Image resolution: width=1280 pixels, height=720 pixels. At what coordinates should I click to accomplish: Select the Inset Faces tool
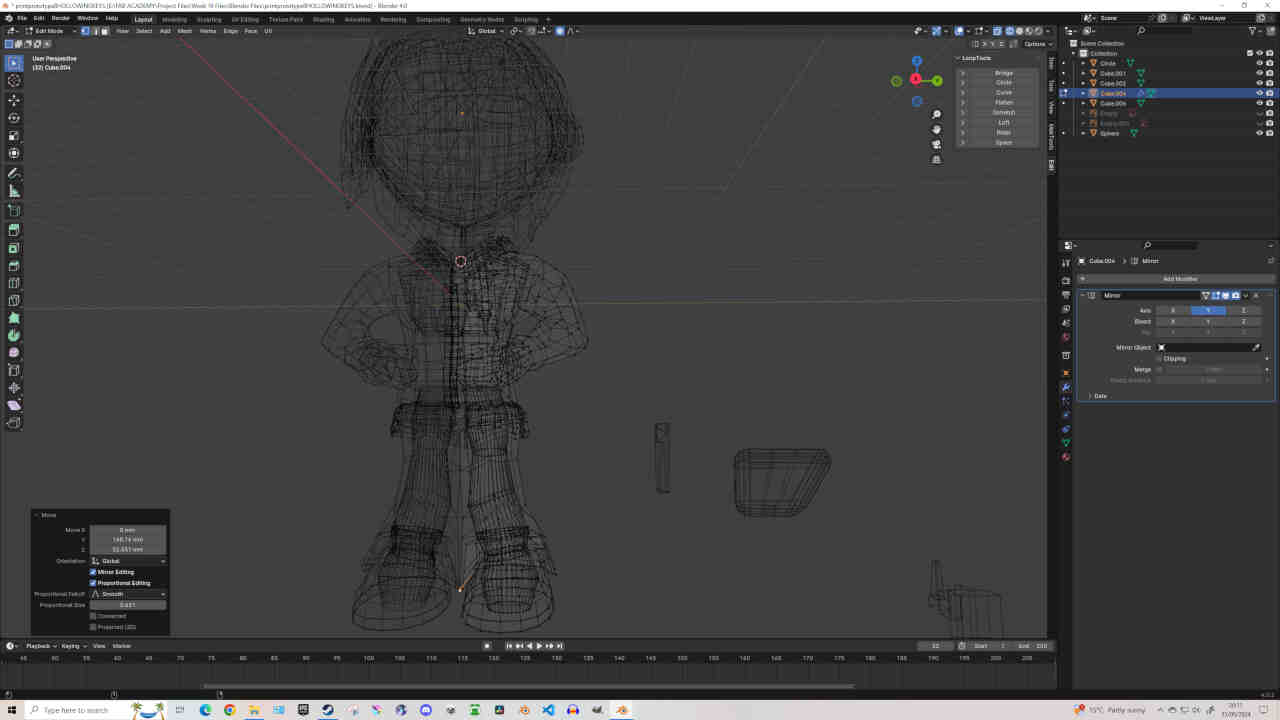[x=14, y=248]
